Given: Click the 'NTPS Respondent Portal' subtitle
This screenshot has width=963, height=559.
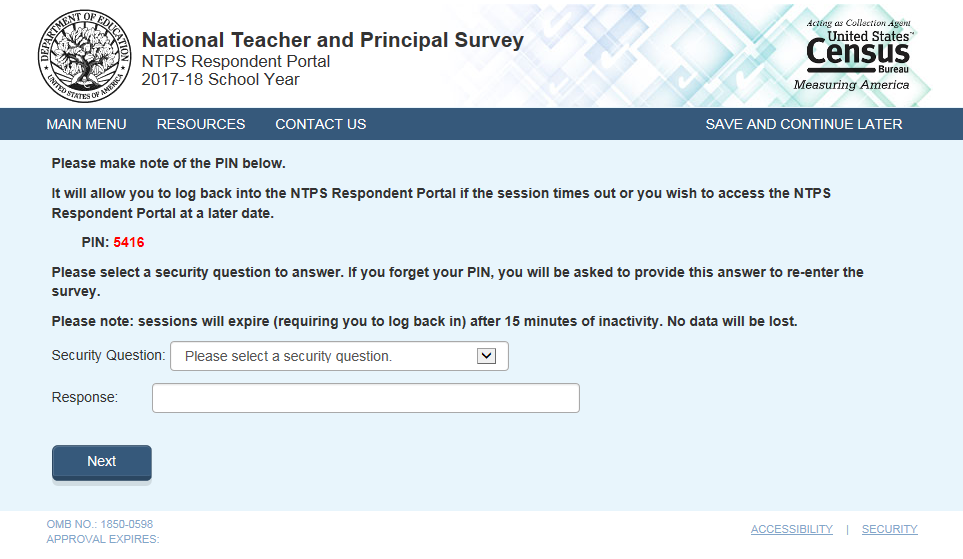Looking at the screenshot, I should coord(236,61).
